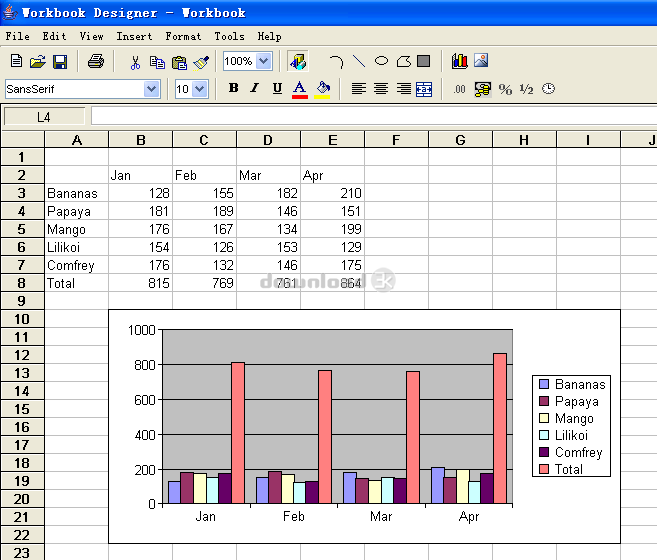Click the Copy icon
The height and width of the screenshot is (560, 657).
pos(157,62)
